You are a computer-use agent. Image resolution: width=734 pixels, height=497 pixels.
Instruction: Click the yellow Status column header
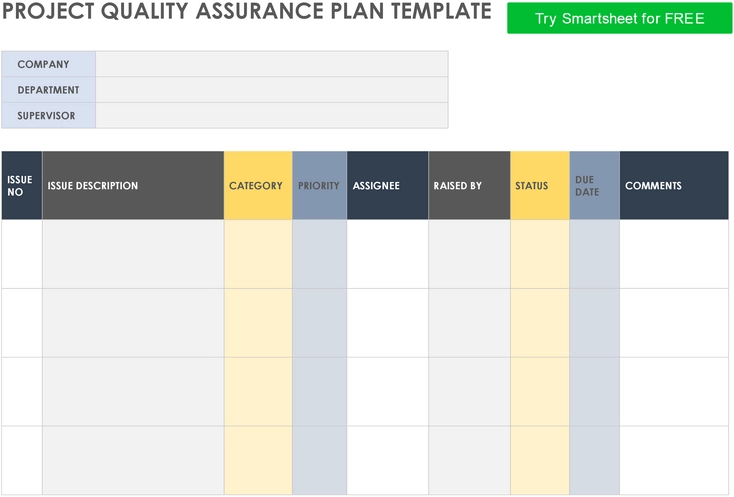pyautogui.click(x=540, y=185)
